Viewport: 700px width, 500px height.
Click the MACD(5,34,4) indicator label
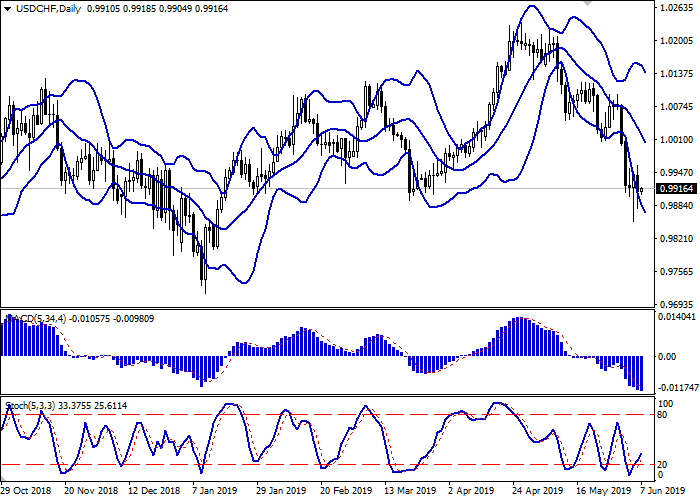click(38, 319)
